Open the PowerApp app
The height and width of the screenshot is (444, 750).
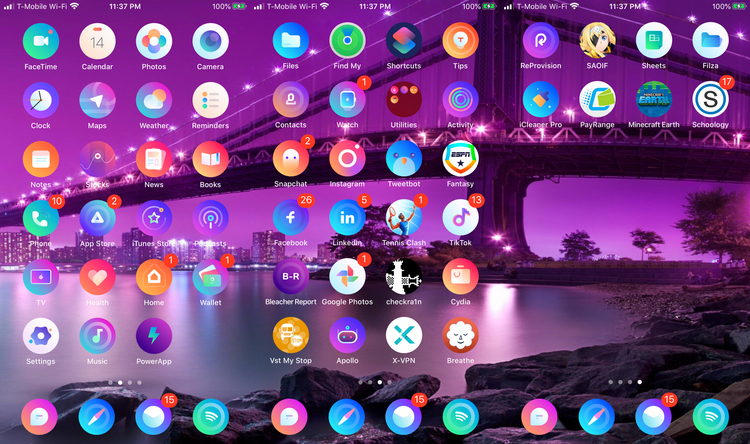[154, 336]
